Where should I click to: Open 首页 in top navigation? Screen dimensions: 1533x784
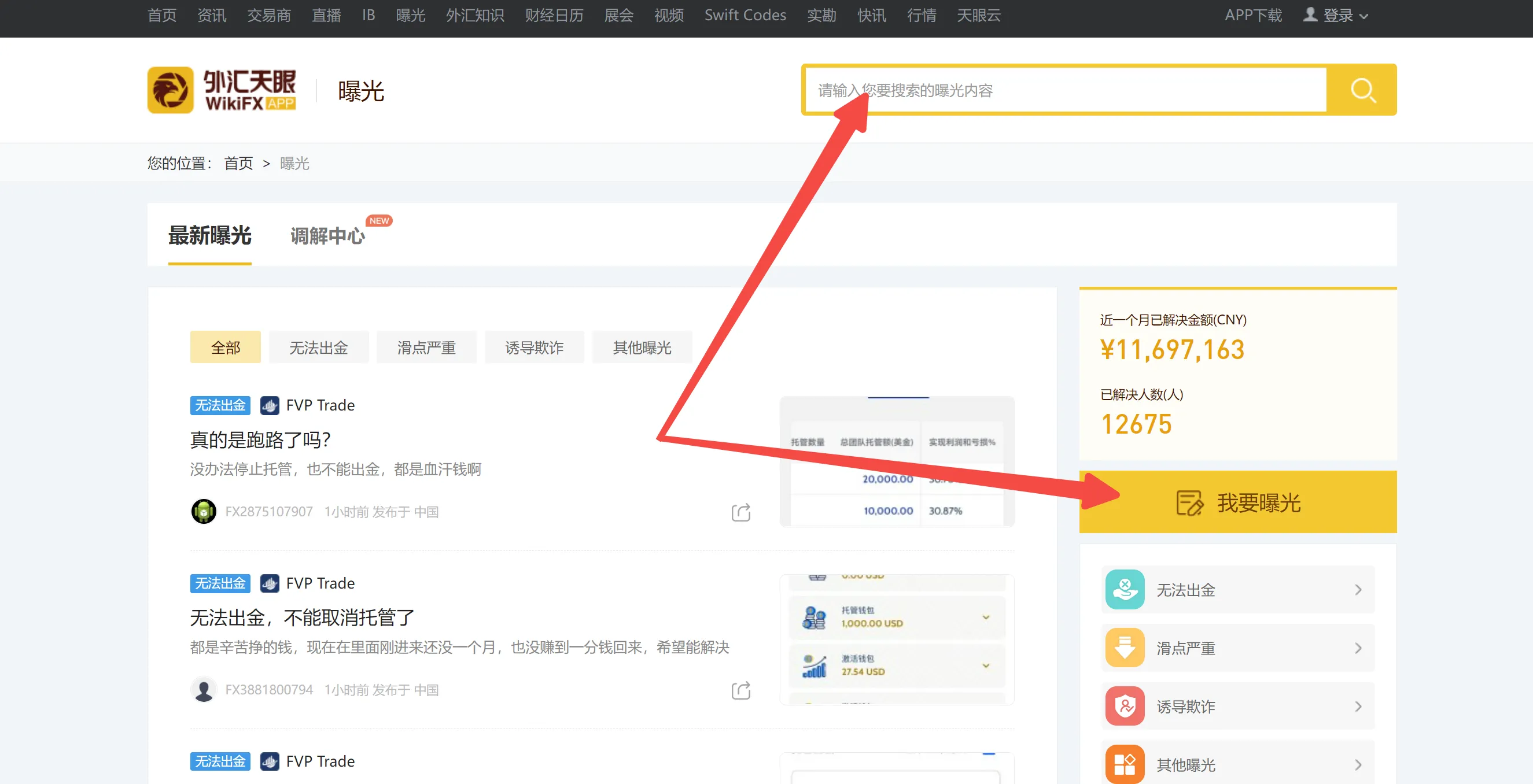point(162,15)
